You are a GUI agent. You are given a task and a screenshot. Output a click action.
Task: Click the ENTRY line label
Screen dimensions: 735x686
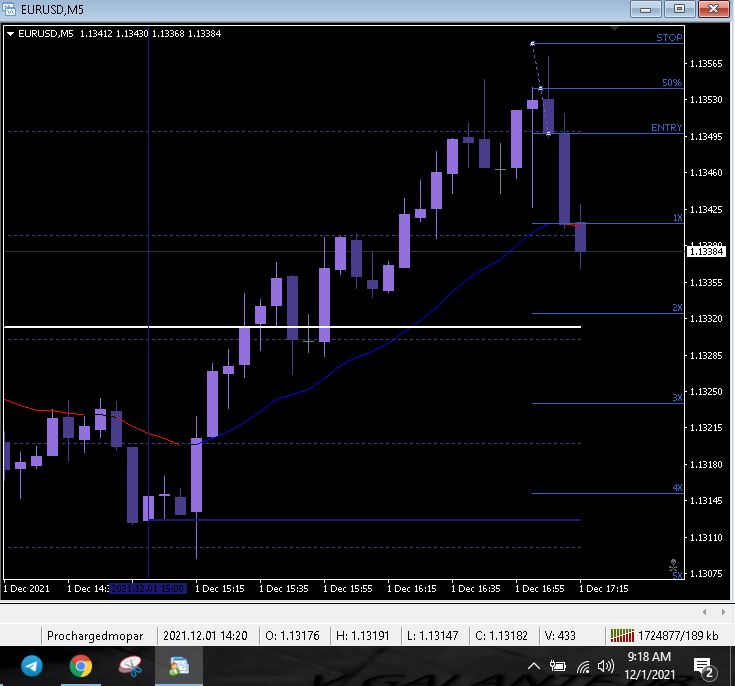point(667,128)
